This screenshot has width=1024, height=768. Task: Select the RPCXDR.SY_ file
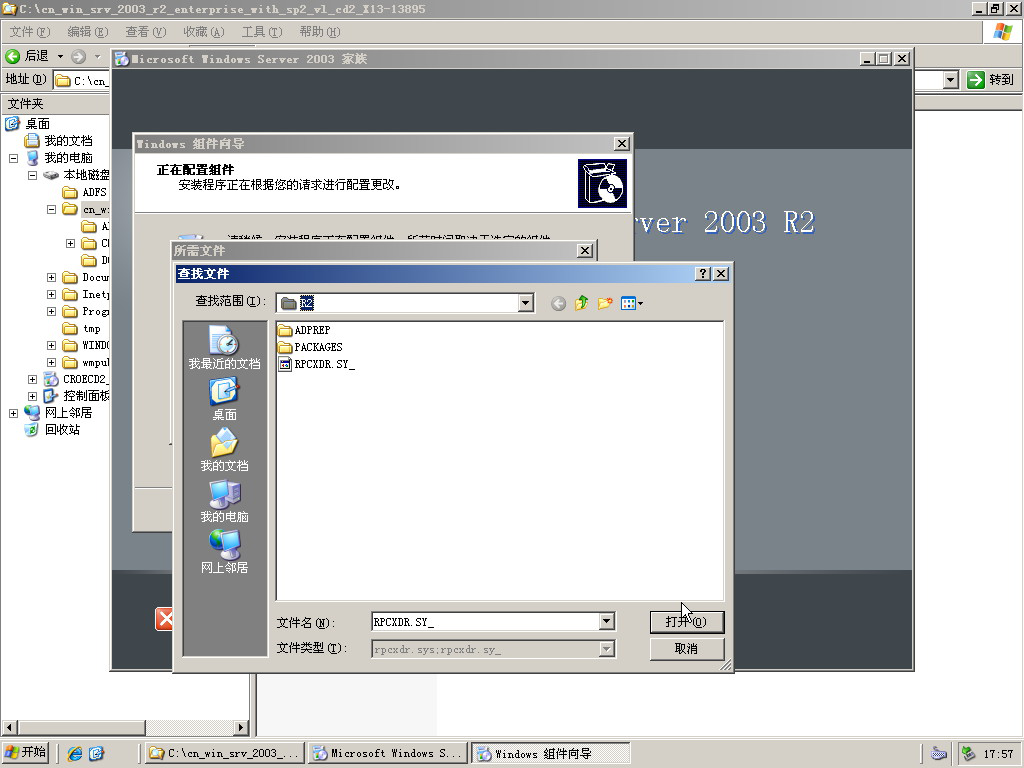pos(324,364)
